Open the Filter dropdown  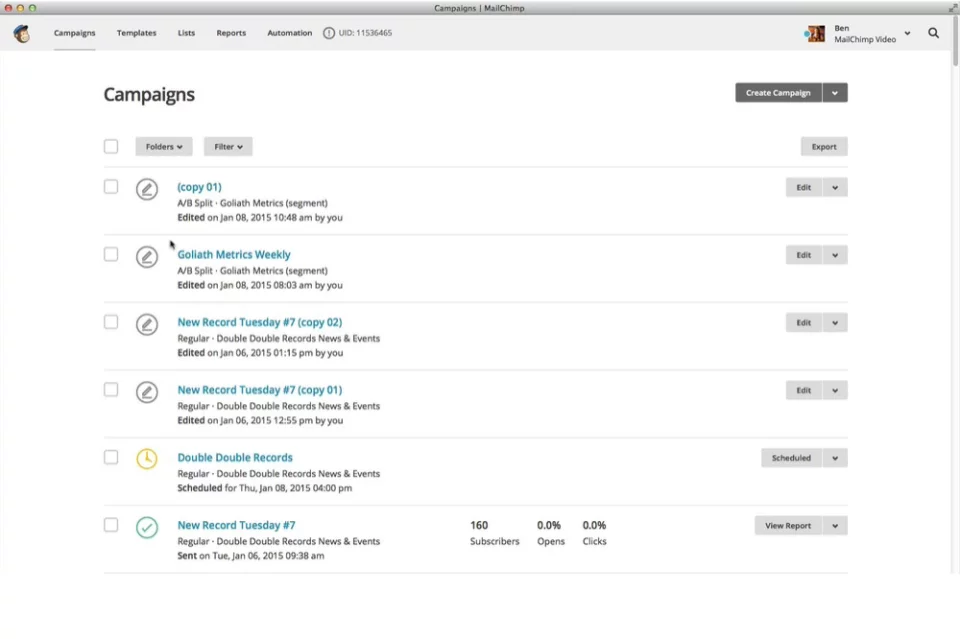(227, 146)
